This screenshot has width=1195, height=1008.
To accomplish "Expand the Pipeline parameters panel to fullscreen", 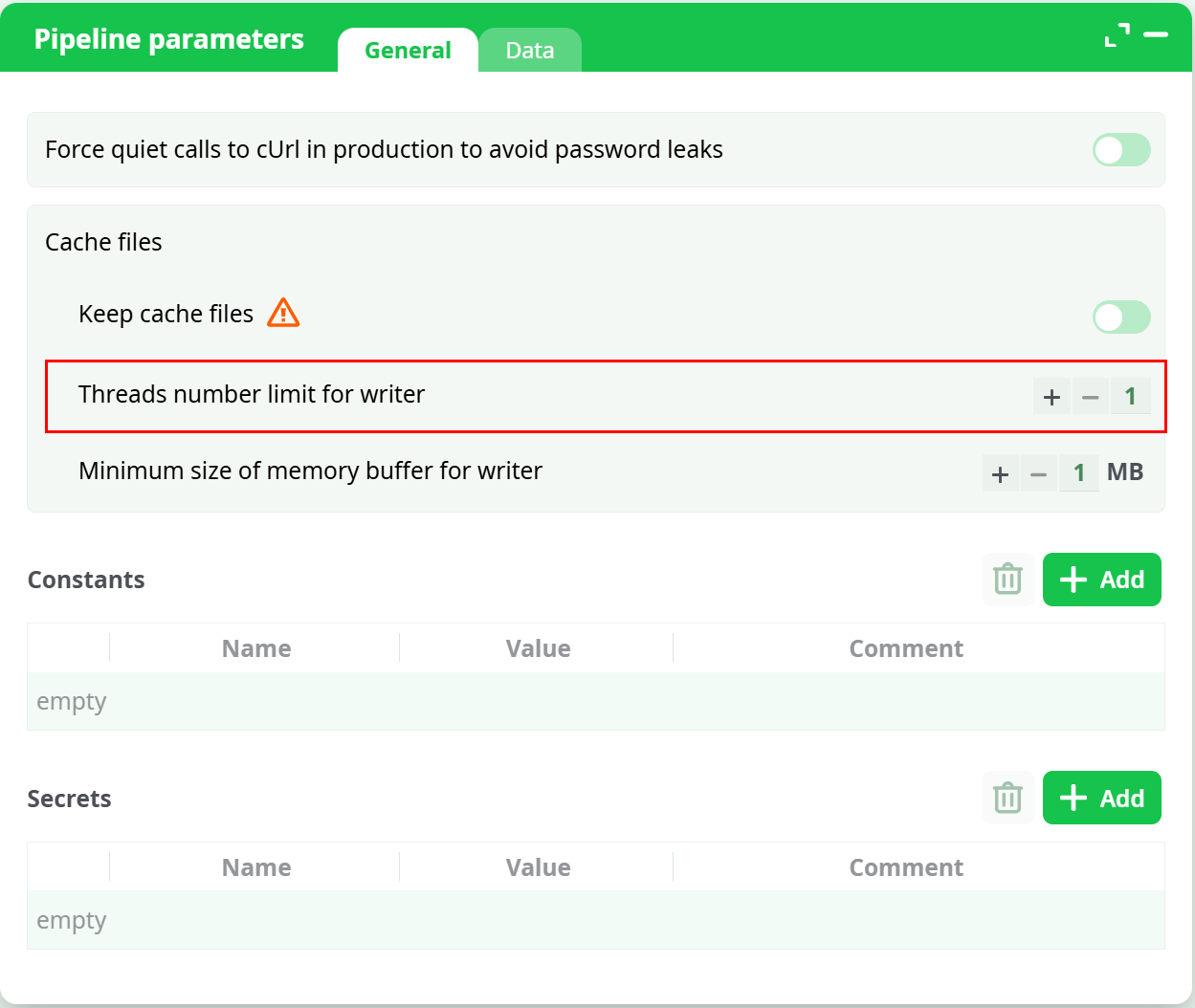I will (1117, 35).
